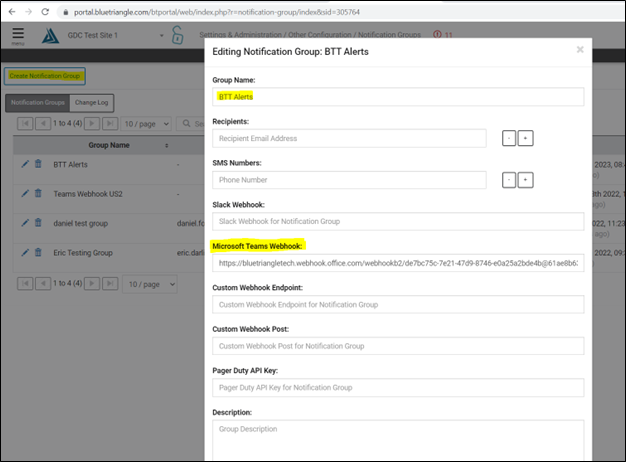Click trash icon for Eric Testing Group

pyautogui.click(x=38, y=253)
